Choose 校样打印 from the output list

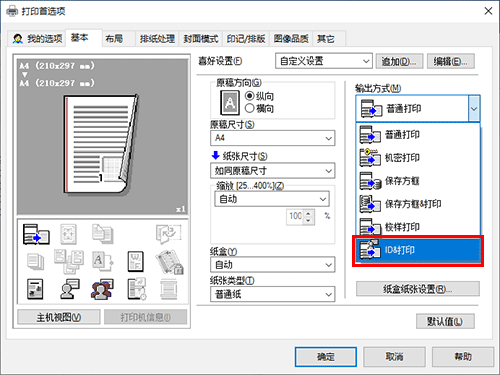click(x=418, y=227)
